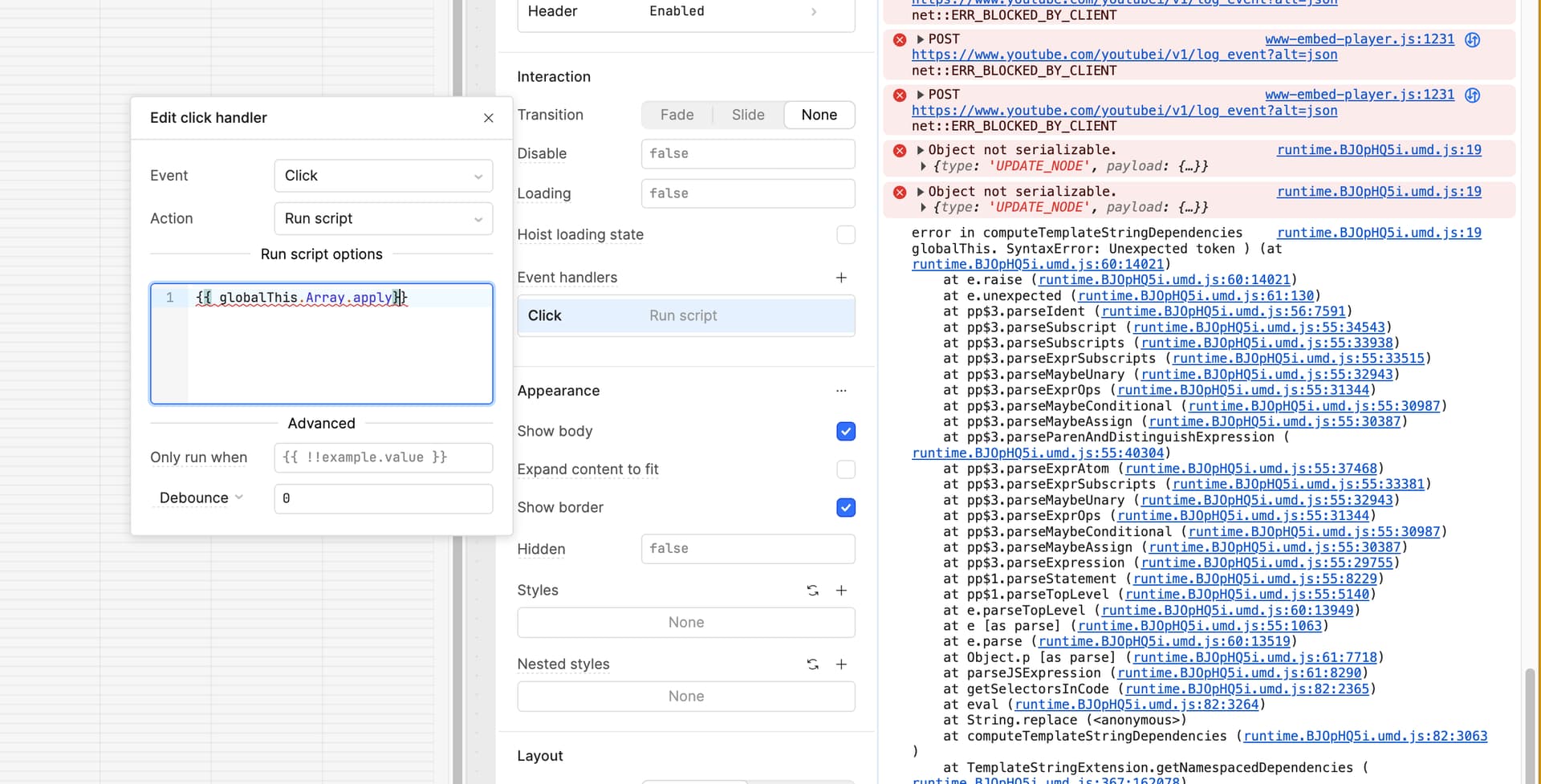The width and height of the screenshot is (1541, 784).
Task: Expand the Debounce option dropdown
Action: (x=201, y=498)
